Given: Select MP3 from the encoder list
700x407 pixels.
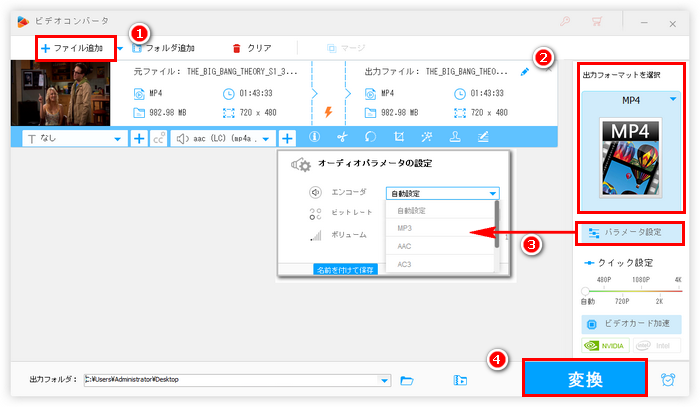Looking at the screenshot, I should [405, 228].
